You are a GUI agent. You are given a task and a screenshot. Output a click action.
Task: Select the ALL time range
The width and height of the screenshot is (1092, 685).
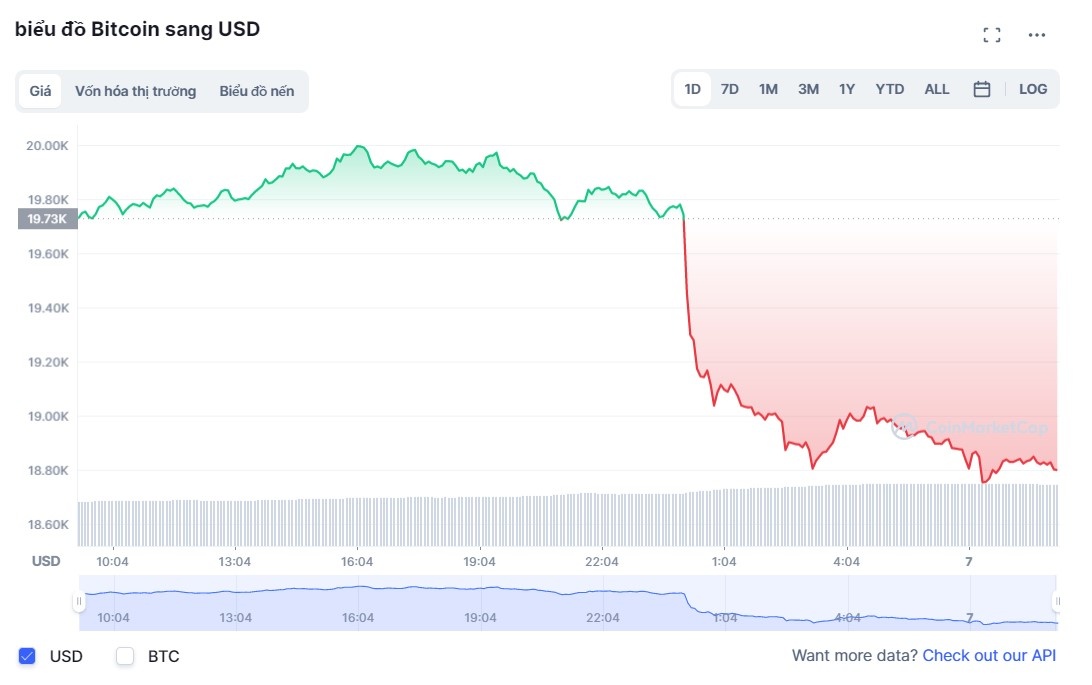(x=936, y=89)
